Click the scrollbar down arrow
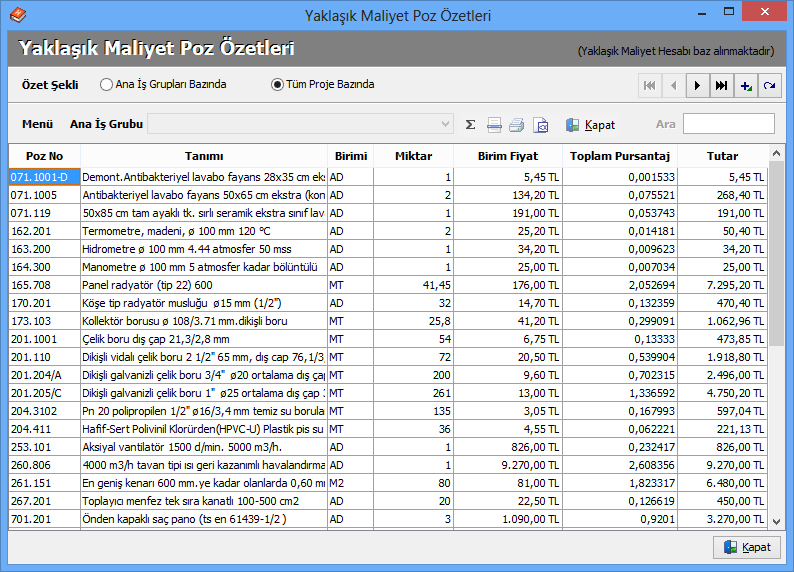This screenshot has height=572, width=794. [777, 521]
